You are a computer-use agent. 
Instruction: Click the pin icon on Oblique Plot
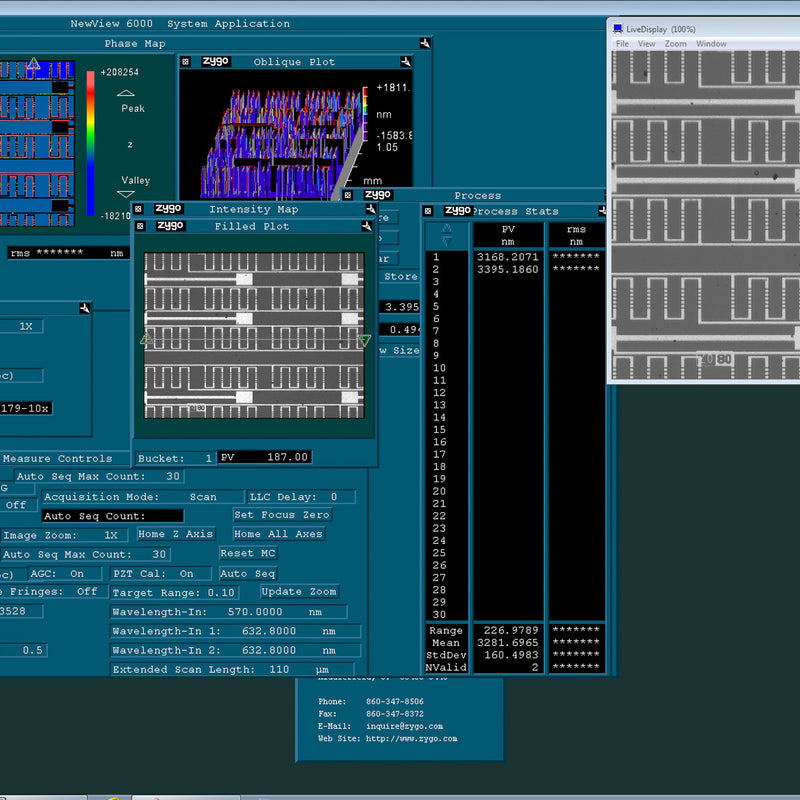(406, 62)
